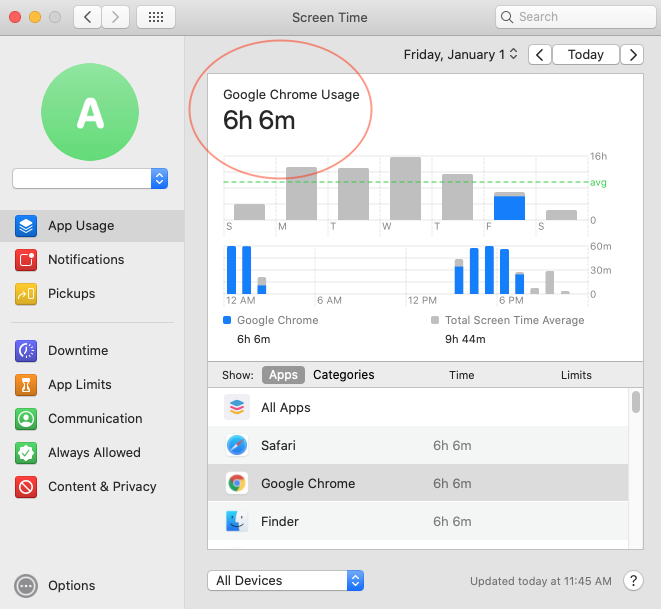Viewport: 661px width, 609px height.
Task: Click Safari's 6h 6m time value
Action: [x=452, y=445]
